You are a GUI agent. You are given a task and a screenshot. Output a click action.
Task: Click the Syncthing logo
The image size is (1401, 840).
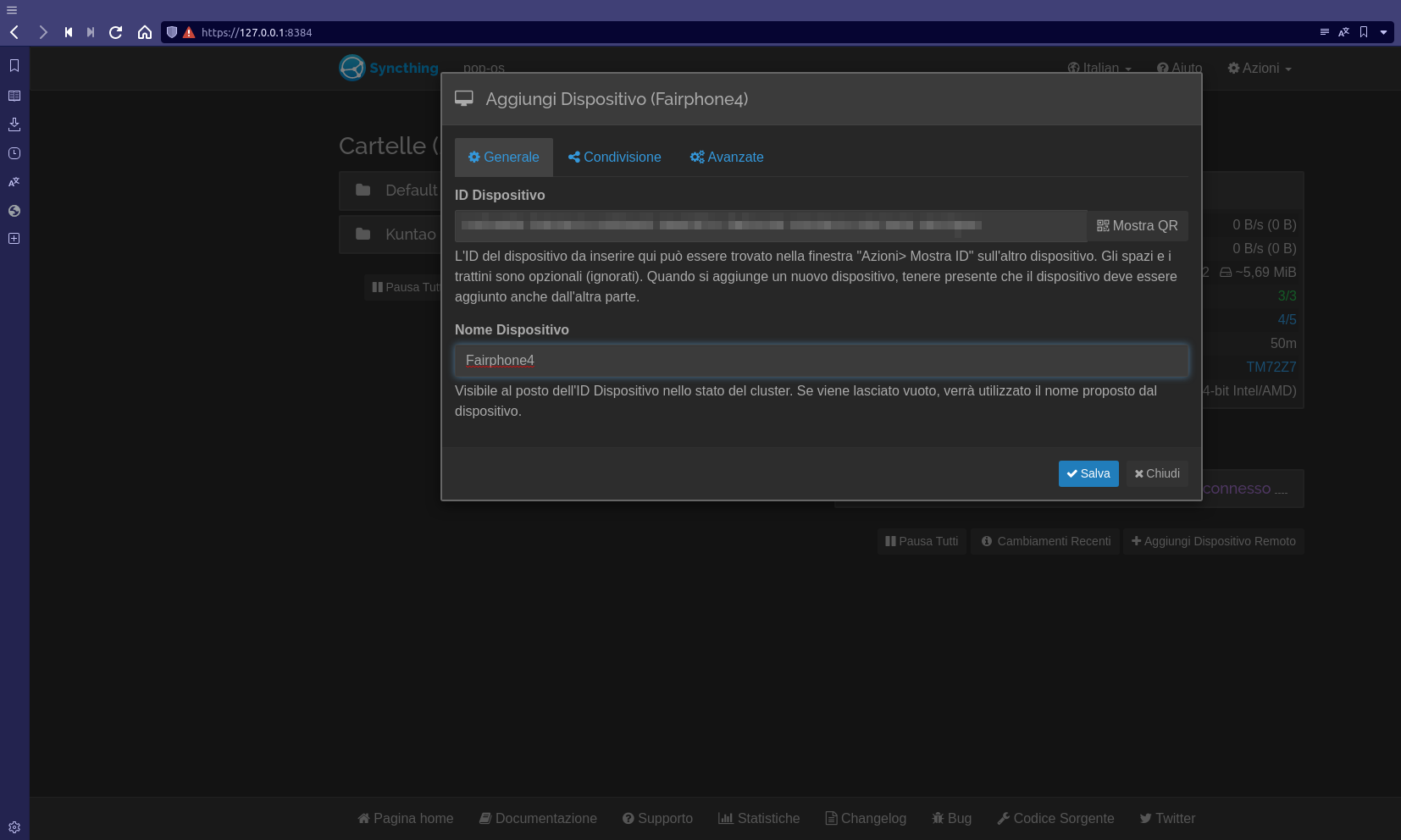pos(389,68)
